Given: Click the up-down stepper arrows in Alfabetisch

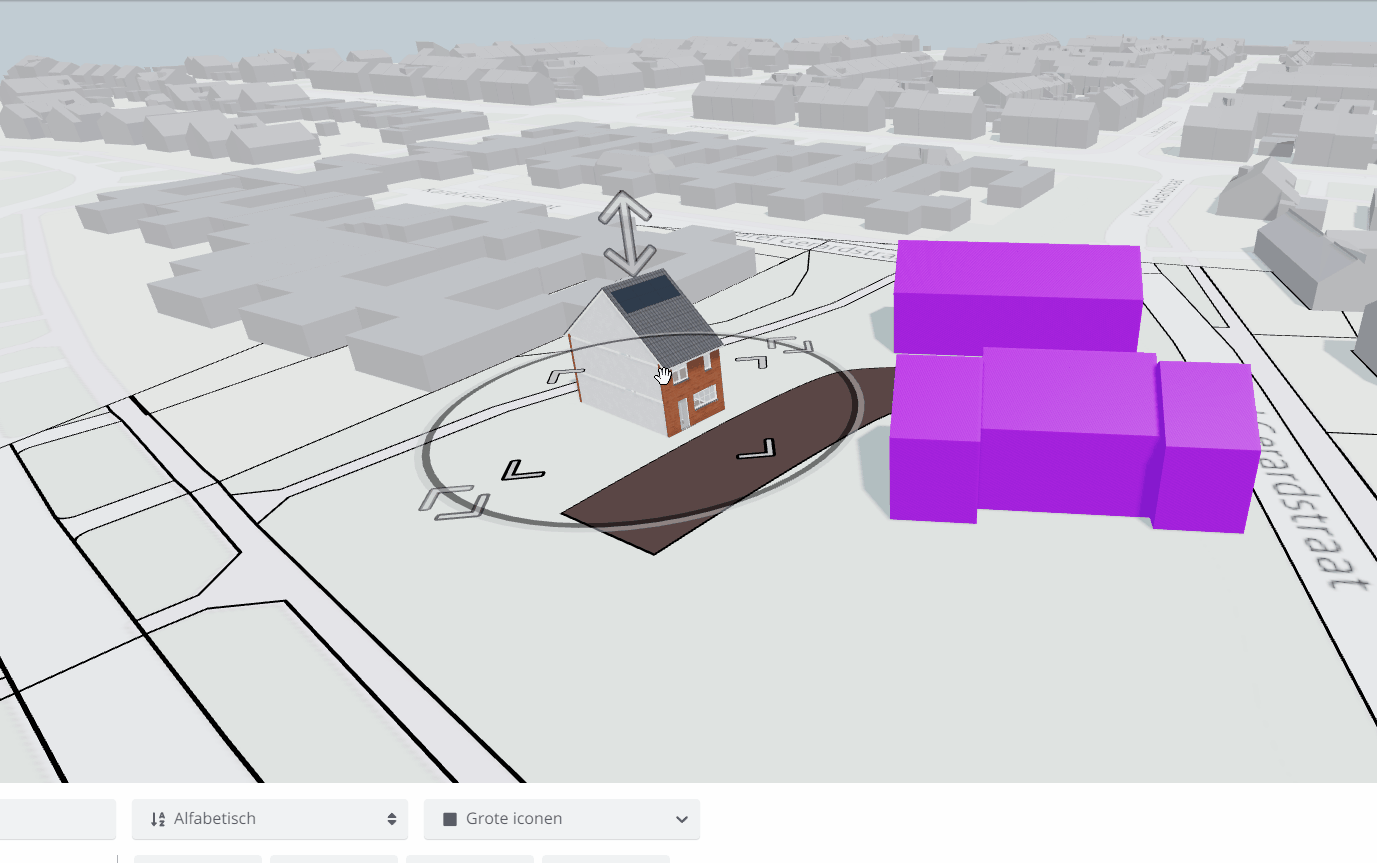Looking at the screenshot, I should [392, 819].
